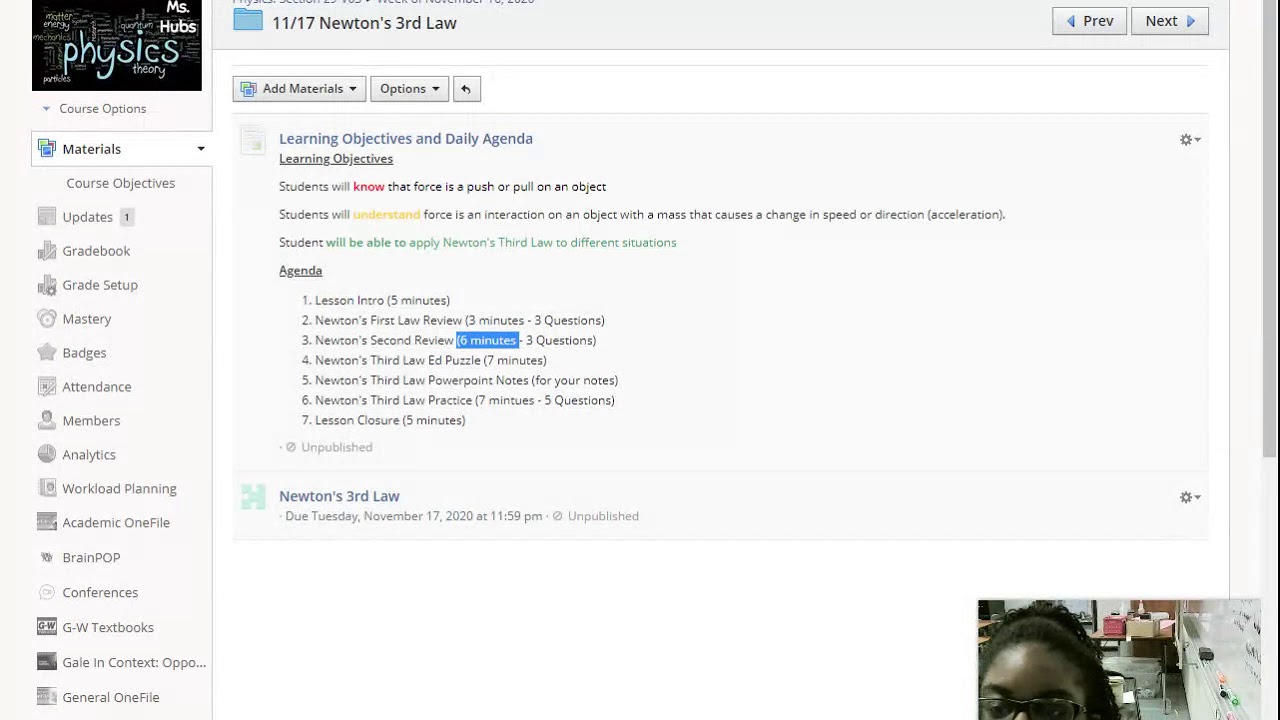Click the Analytics sidebar icon

point(46,455)
